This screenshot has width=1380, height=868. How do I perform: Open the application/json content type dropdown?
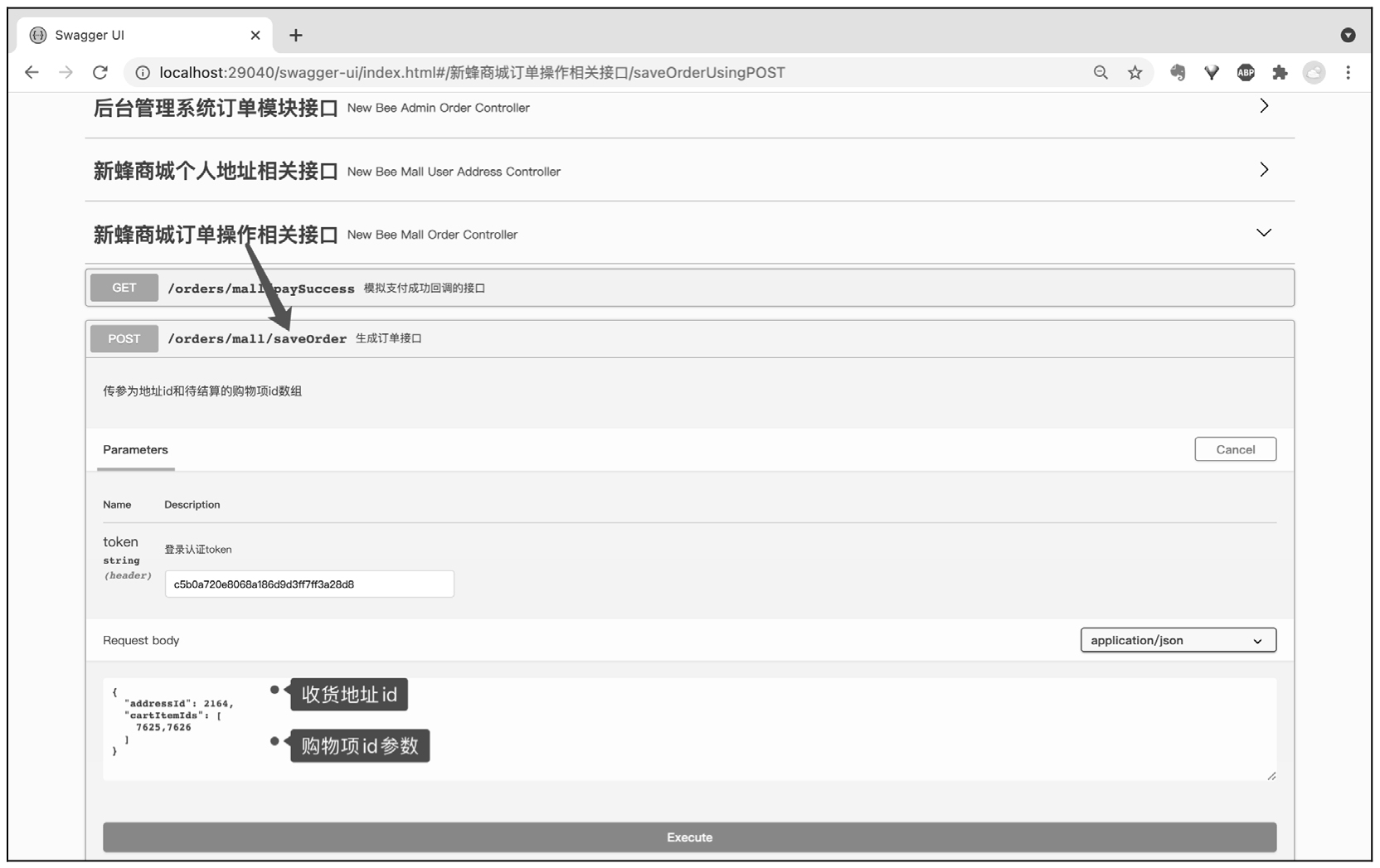1178,640
